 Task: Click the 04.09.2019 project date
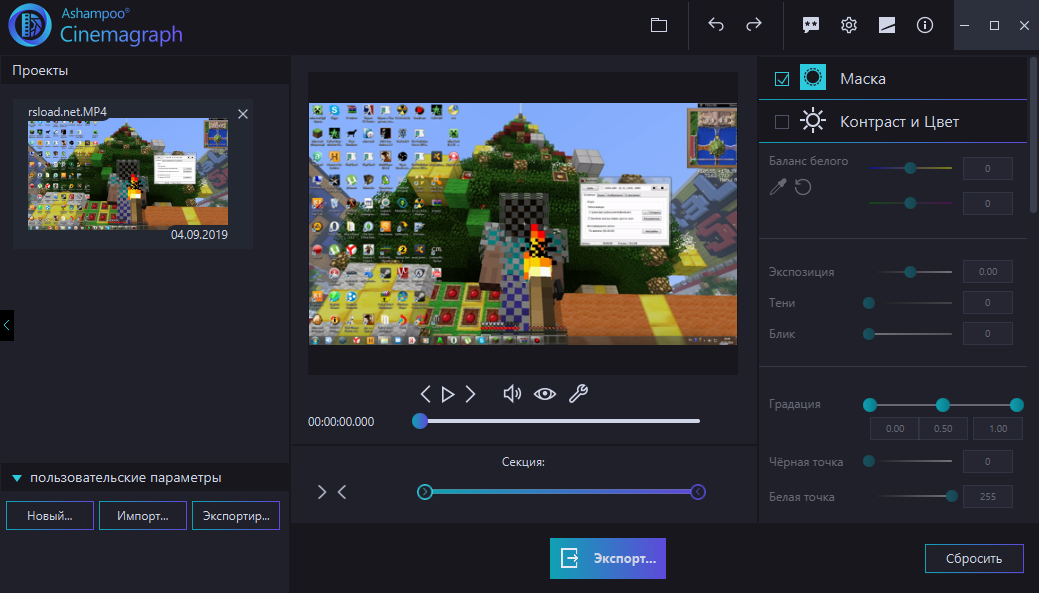199,235
